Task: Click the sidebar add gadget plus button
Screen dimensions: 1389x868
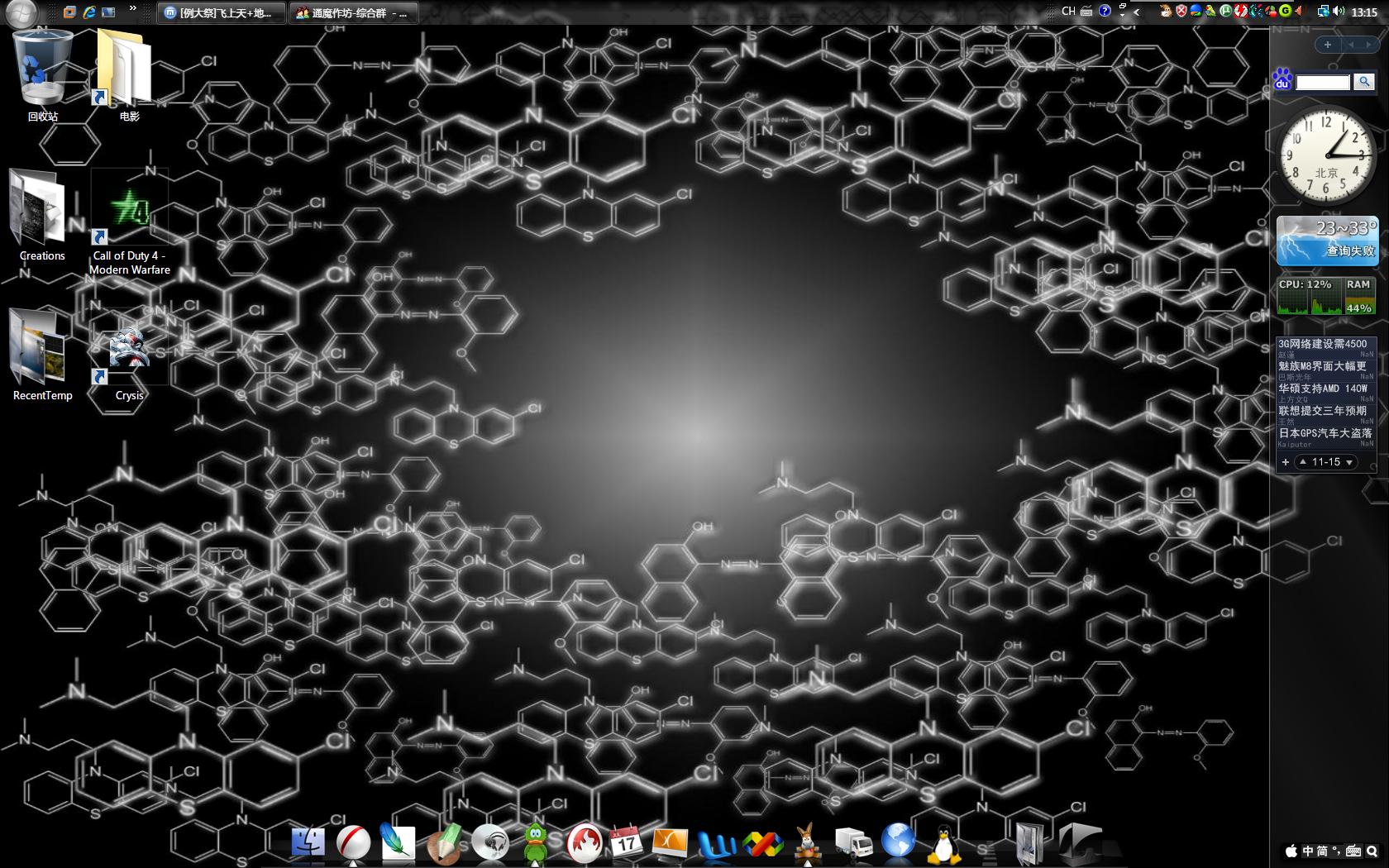Action: pyautogui.click(x=1328, y=45)
